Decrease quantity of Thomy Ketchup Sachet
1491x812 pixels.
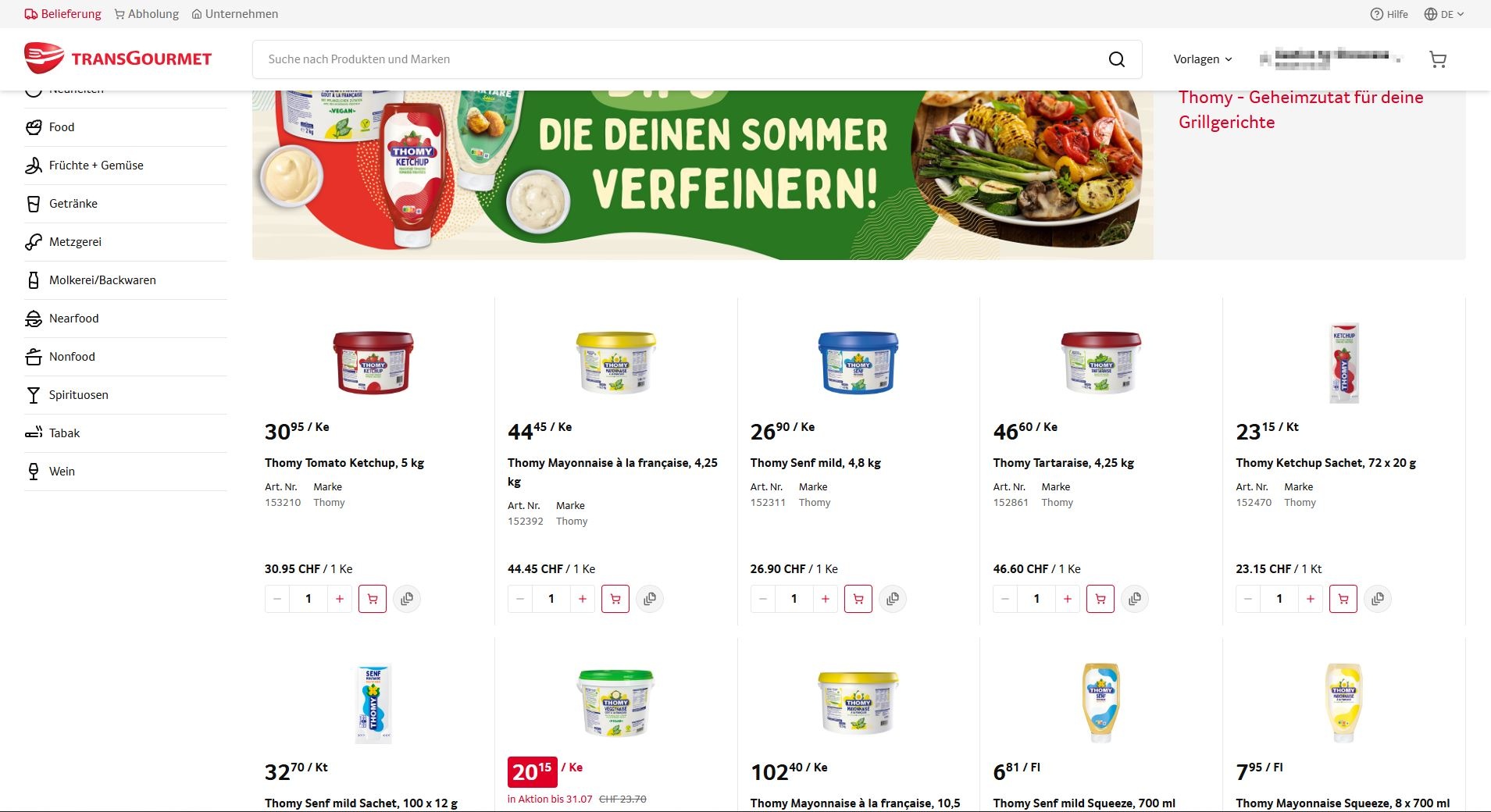point(1248,599)
